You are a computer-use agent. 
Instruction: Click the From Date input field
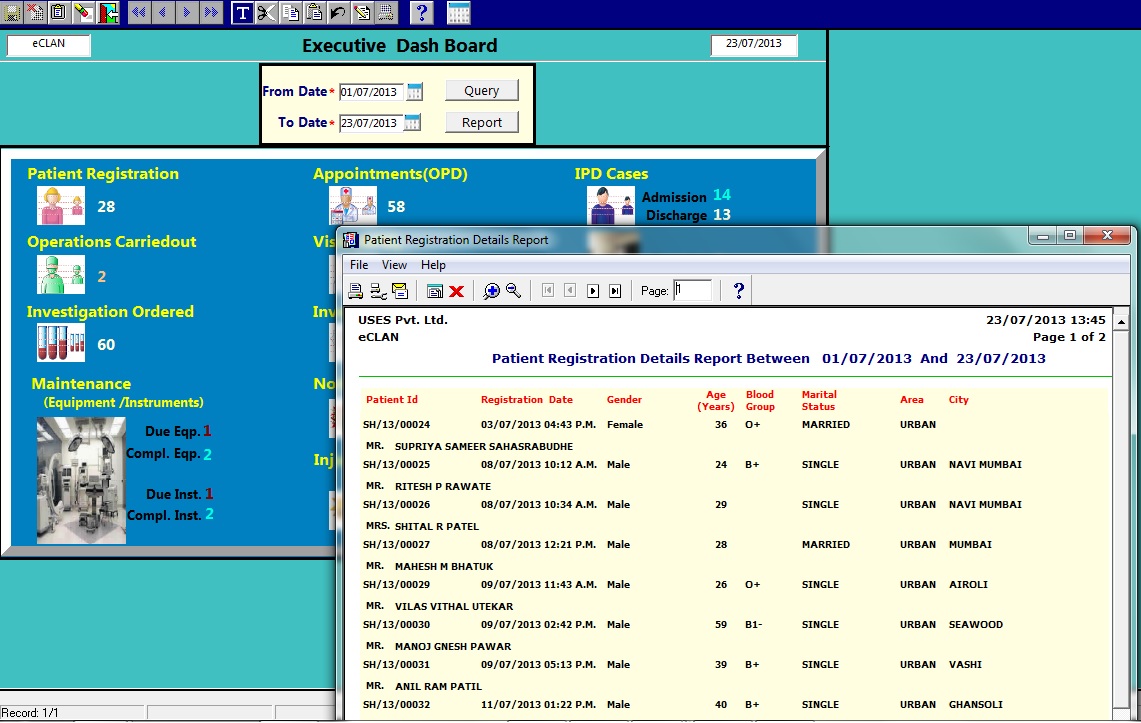coord(371,92)
